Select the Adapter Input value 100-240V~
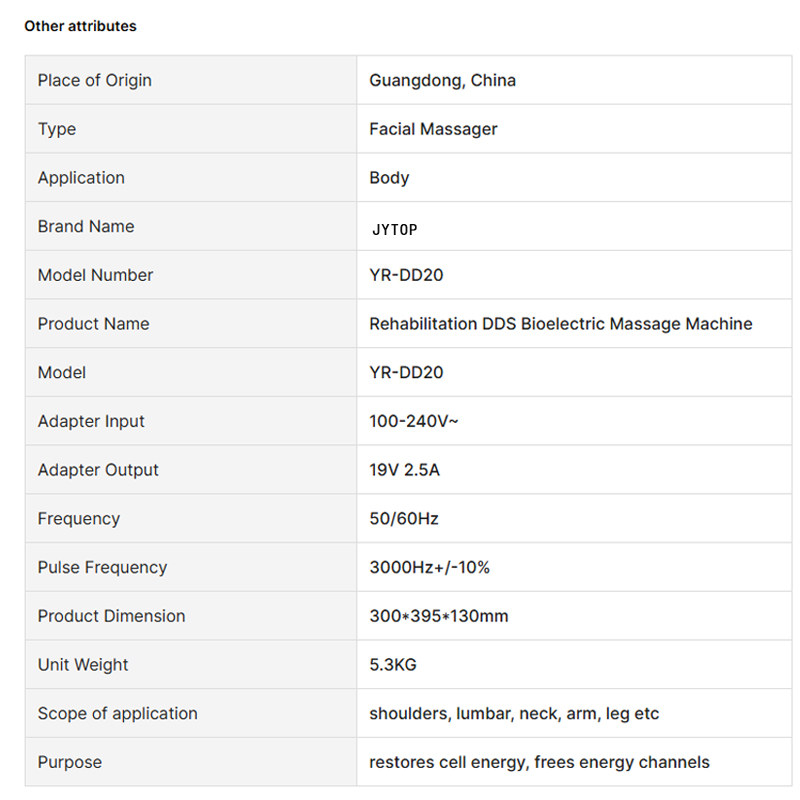Screen dimensions: 800x800 414,421
